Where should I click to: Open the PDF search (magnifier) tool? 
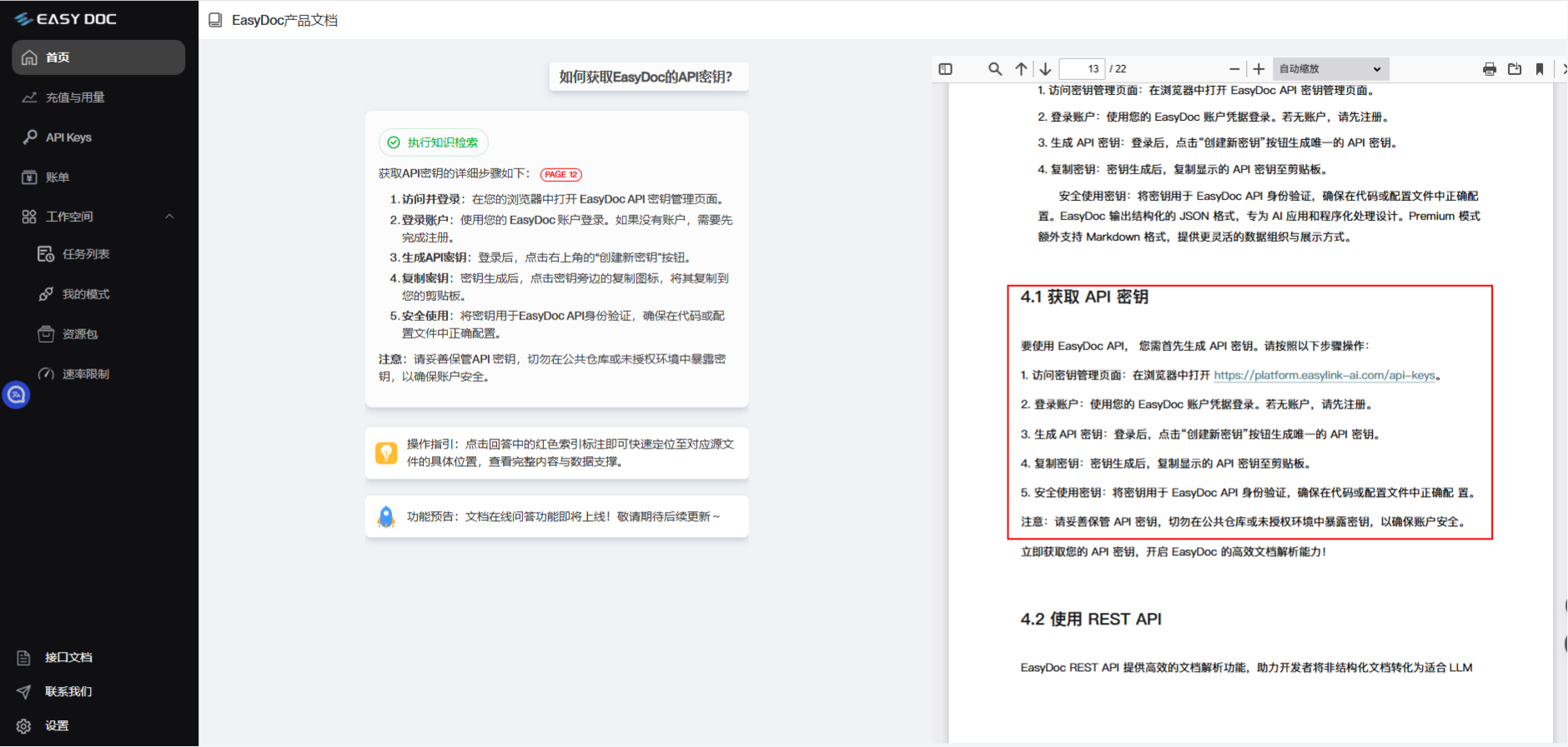click(x=995, y=69)
